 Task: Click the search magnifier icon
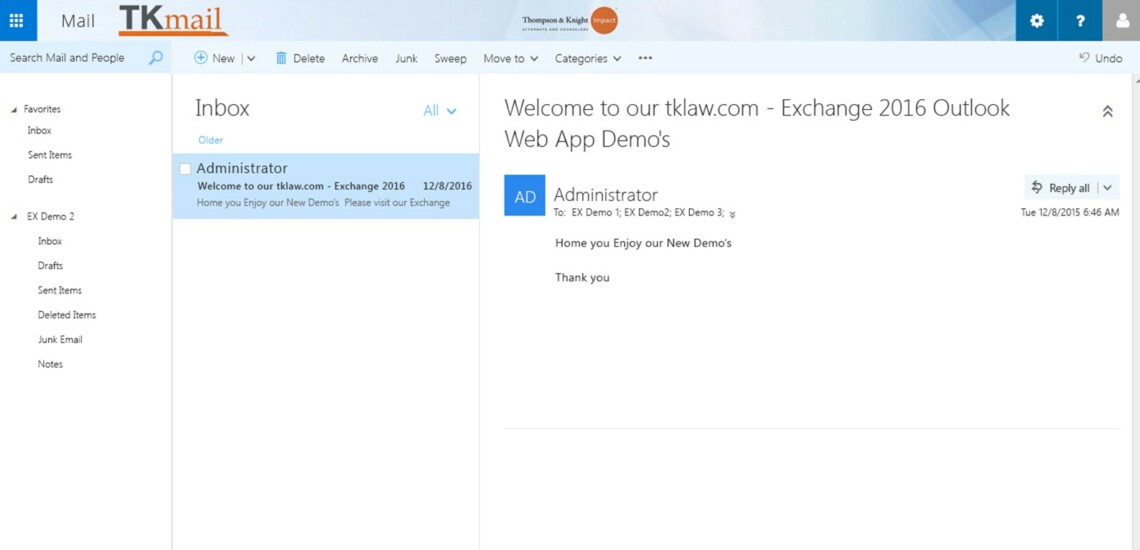click(155, 58)
